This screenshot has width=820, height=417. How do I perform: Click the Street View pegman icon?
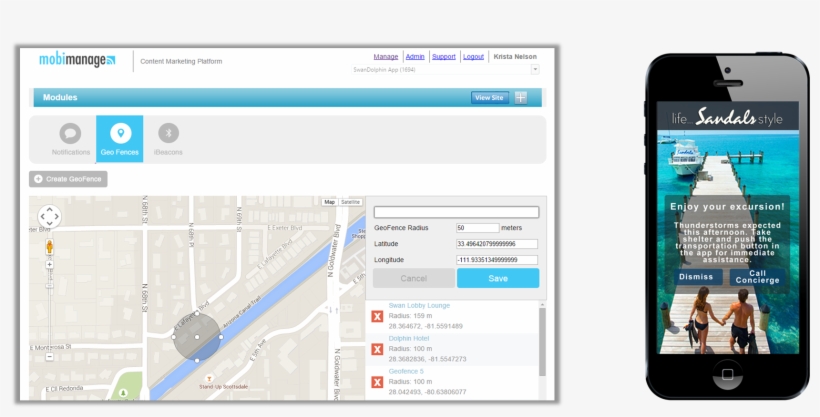49,247
